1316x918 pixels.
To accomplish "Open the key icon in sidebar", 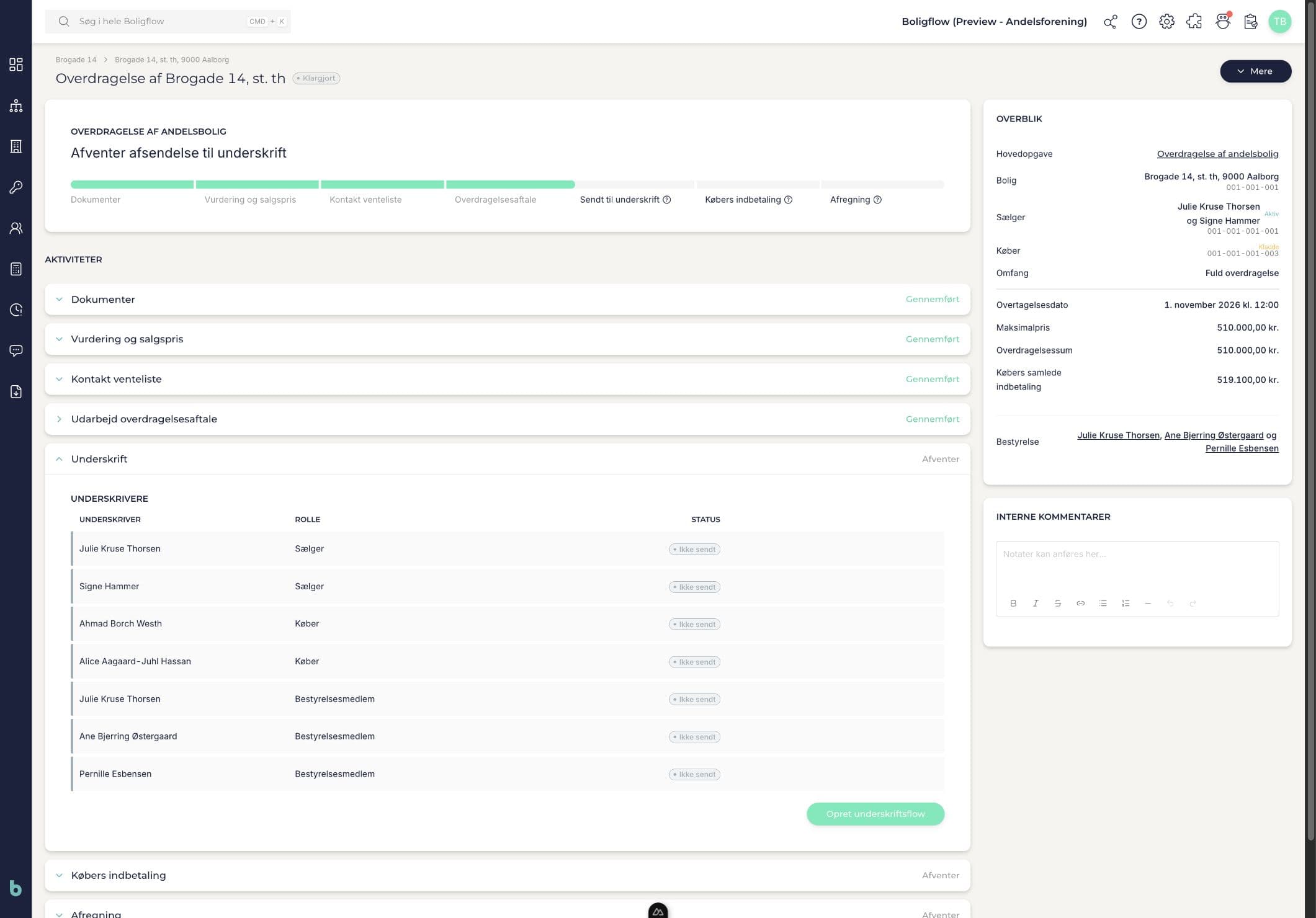I will point(16,187).
